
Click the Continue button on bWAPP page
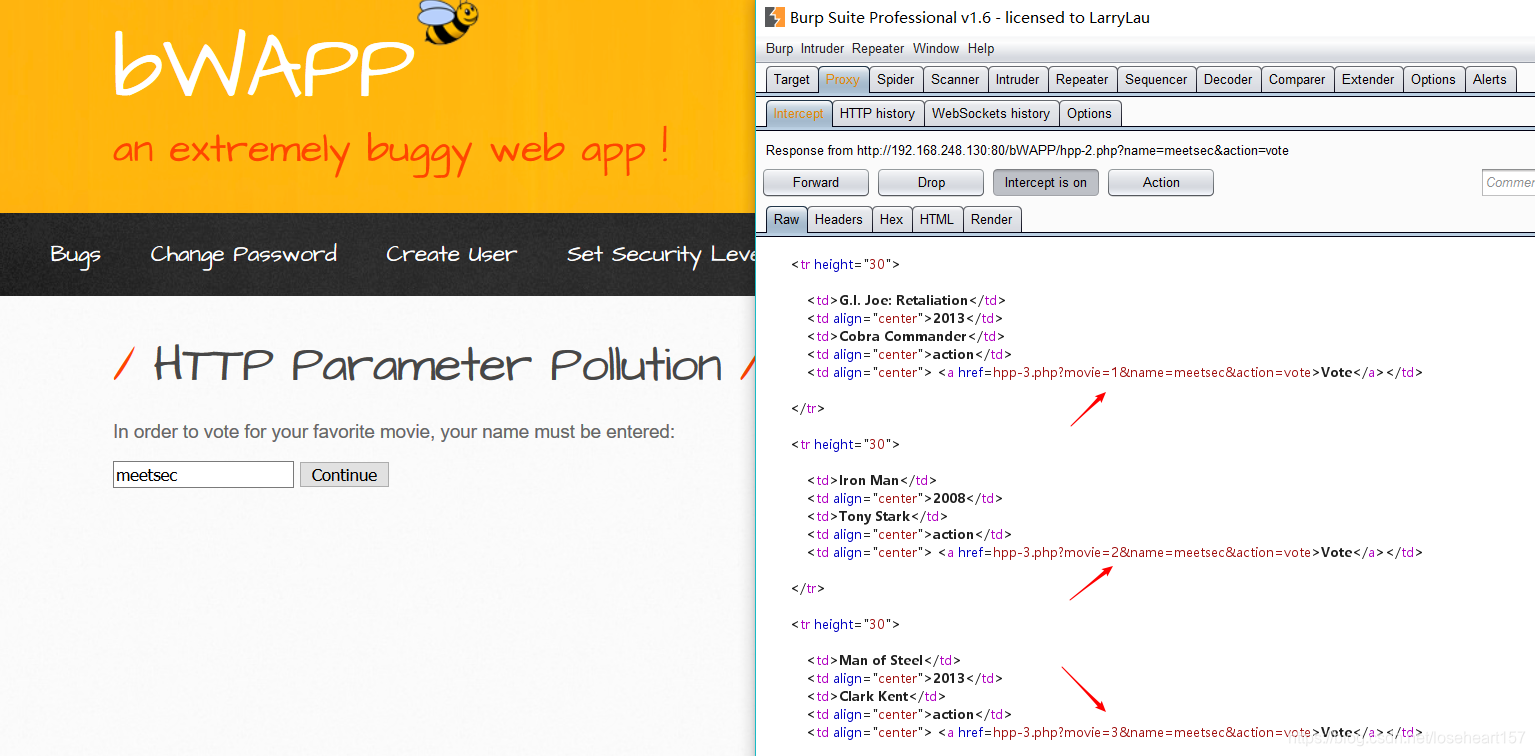344,475
